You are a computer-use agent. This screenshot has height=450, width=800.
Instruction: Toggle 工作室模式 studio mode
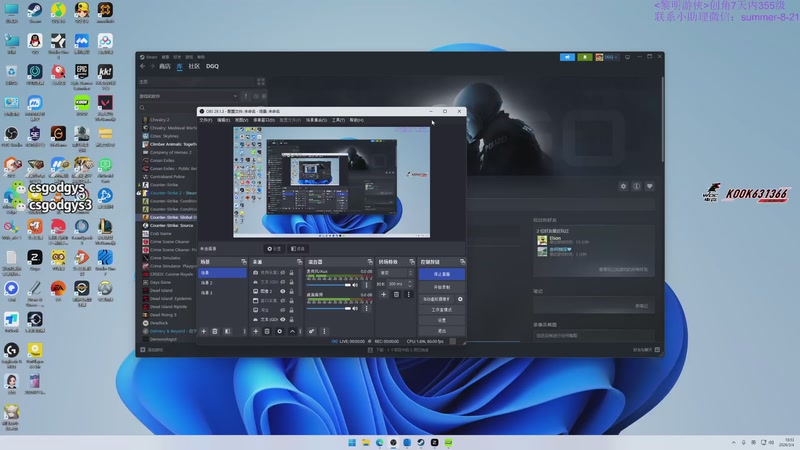click(441, 310)
